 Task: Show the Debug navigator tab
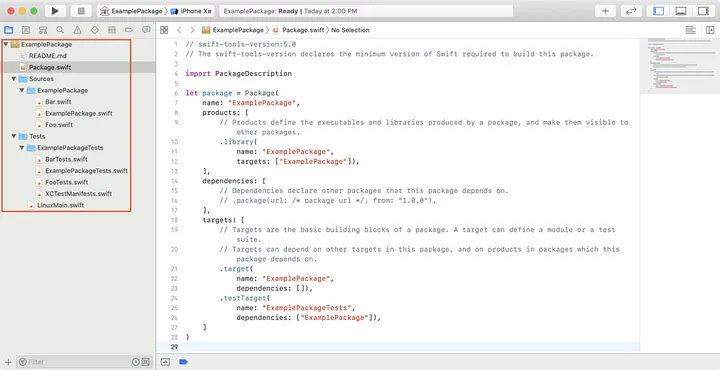tap(112, 30)
